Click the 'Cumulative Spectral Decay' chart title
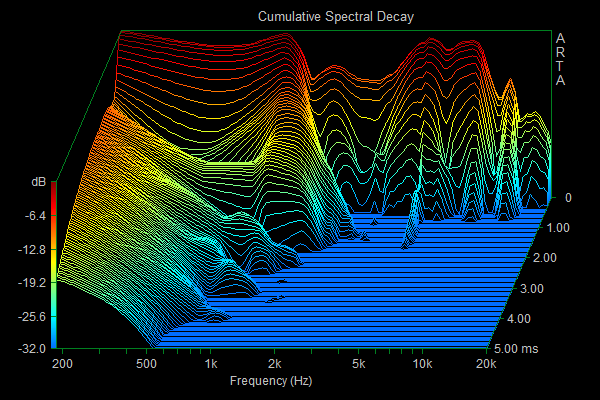 pos(336,17)
